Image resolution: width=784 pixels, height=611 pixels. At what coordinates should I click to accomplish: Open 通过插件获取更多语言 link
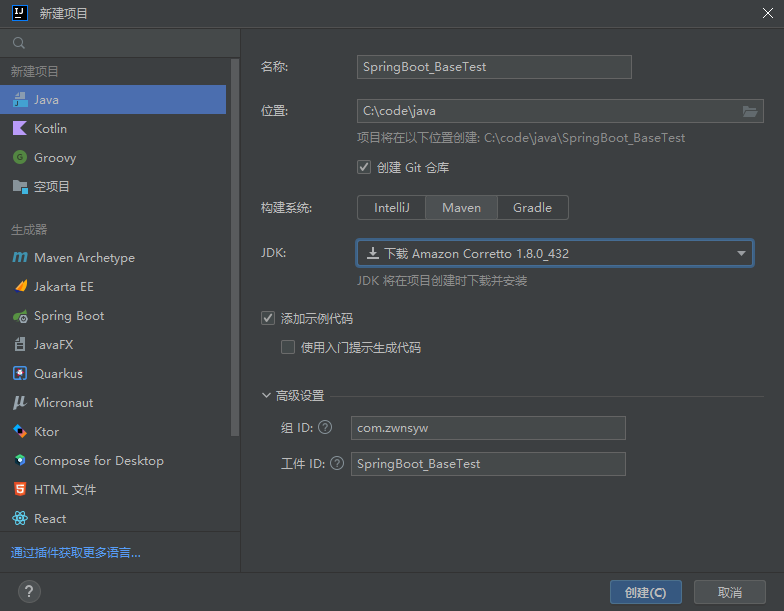pyautogui.click(x=76, y=552)
